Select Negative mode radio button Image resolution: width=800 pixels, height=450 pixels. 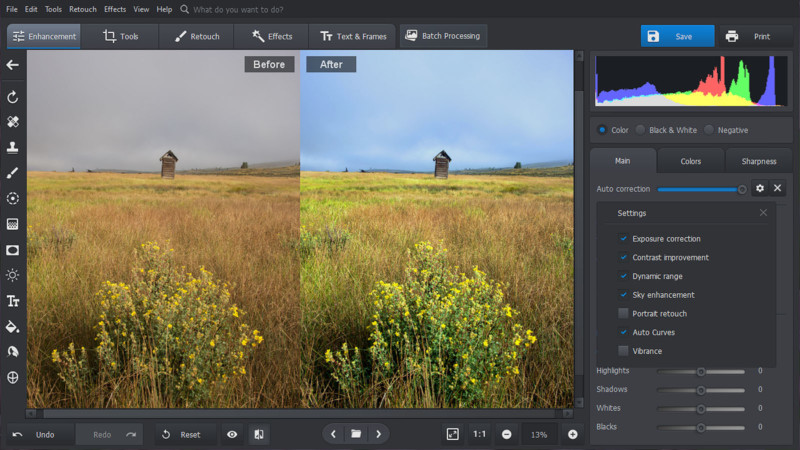(709, 130)
